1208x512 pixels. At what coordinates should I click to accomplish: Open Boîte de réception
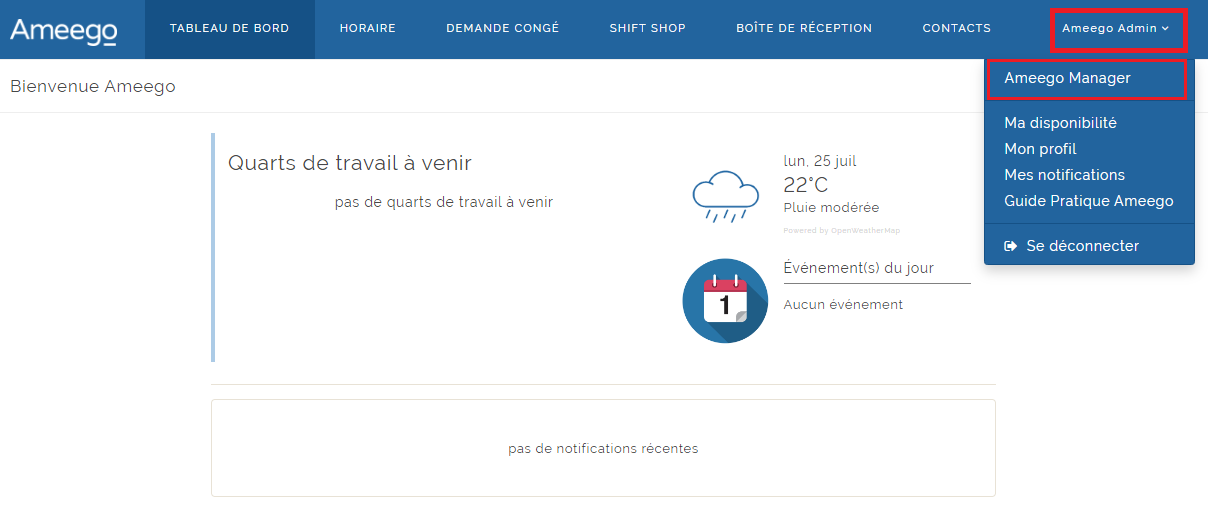pyautogui.click(x=803, y=29)
